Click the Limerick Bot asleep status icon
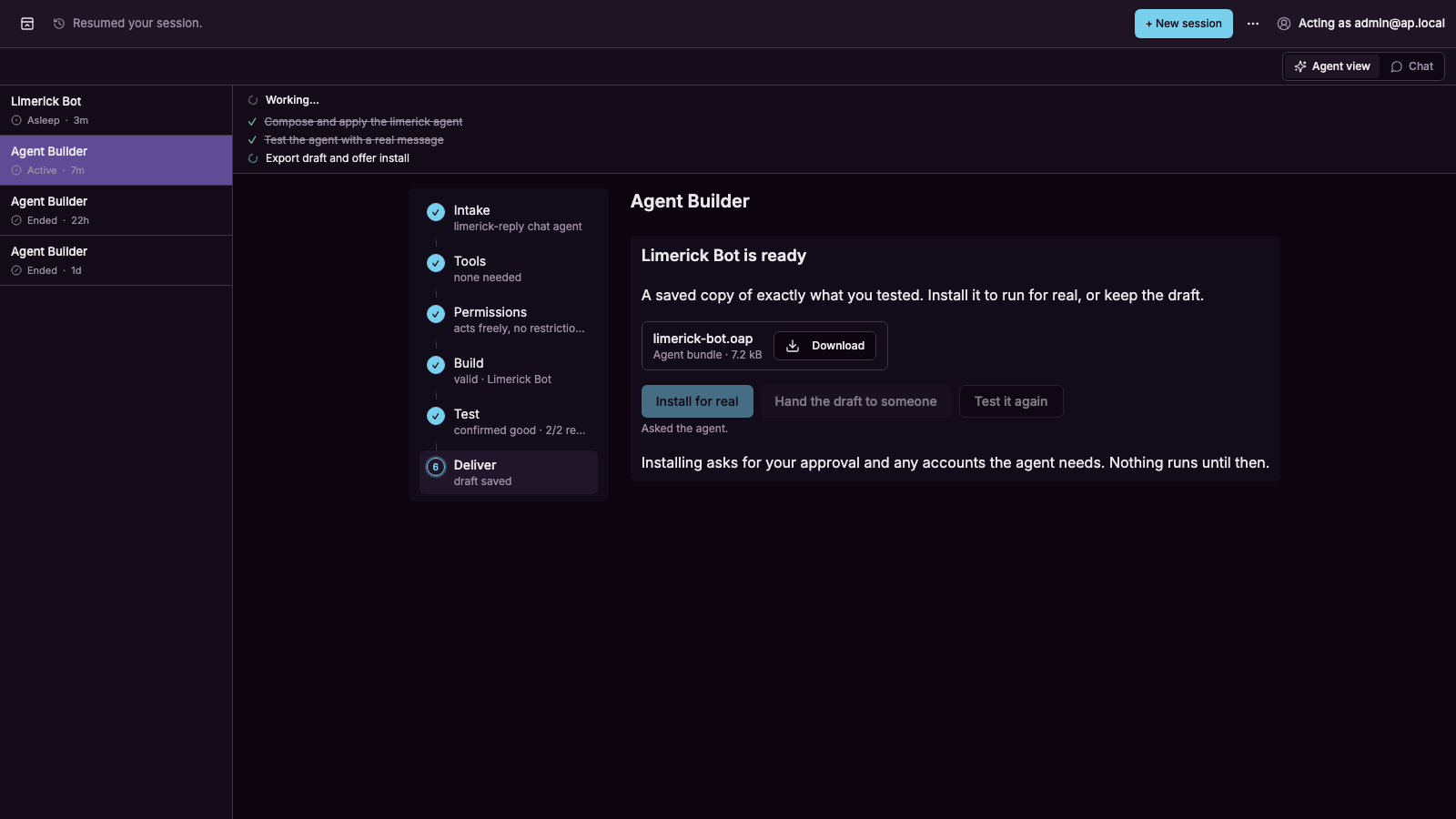 tap(16, 120)
